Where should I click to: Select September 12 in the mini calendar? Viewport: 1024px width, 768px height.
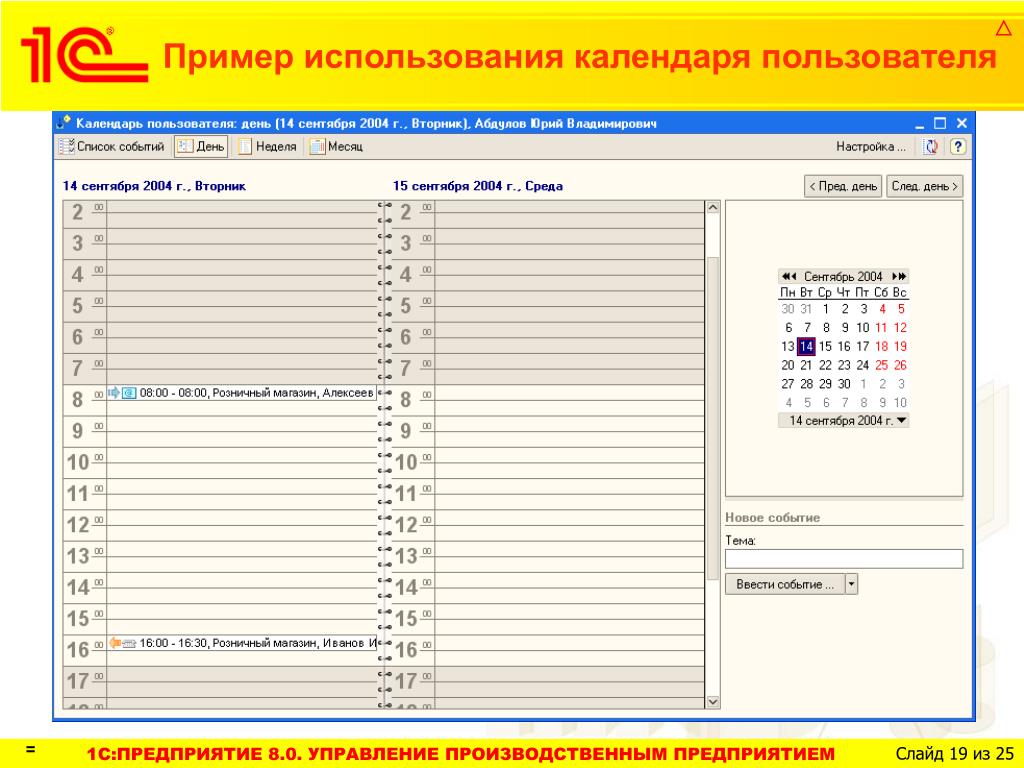pos(901,328)
